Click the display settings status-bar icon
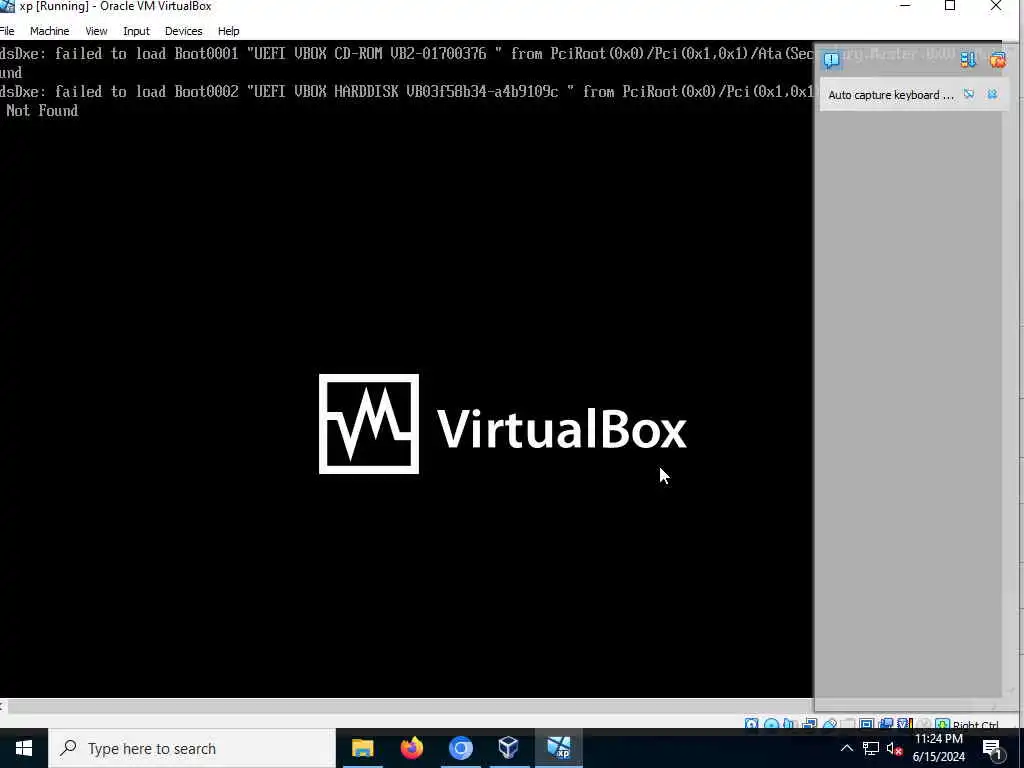The image size is (1024, 768). [x=867, y=724]
